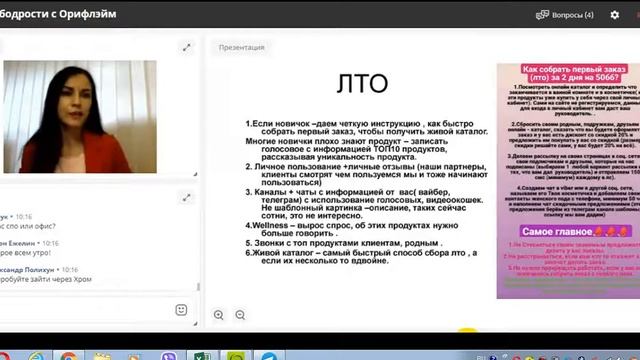Select the Презентация tab

[x=241, y=47]
